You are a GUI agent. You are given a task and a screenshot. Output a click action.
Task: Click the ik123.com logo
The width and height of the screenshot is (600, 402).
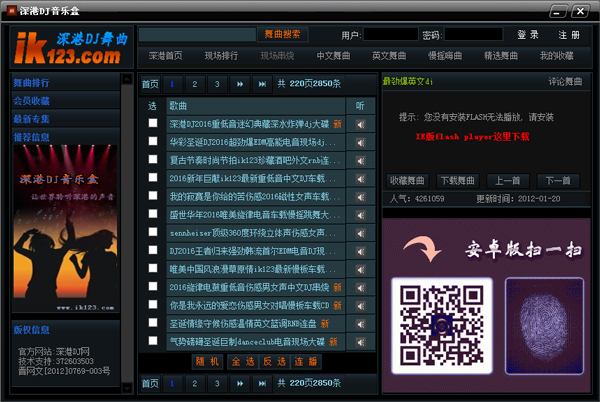click(x=70, y=48)
